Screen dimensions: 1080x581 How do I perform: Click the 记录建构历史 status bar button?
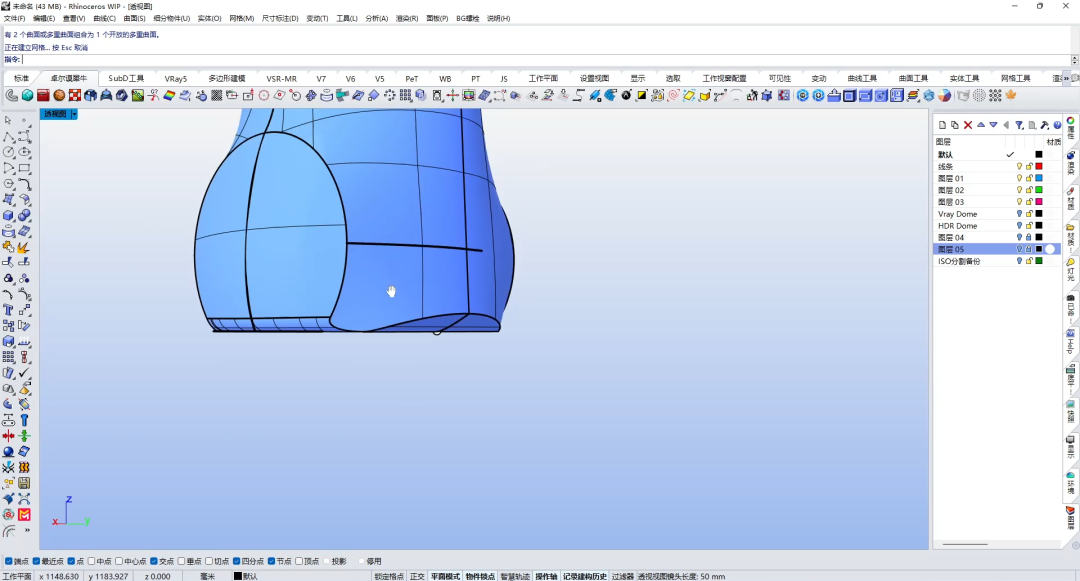coord(585,576)
